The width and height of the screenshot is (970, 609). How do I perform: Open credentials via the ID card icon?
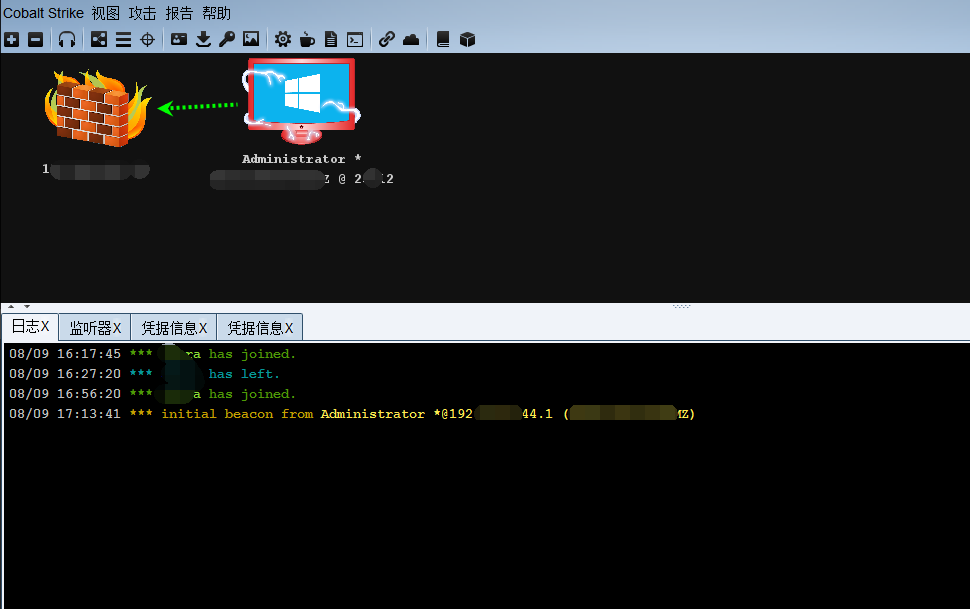pos(179,40)
